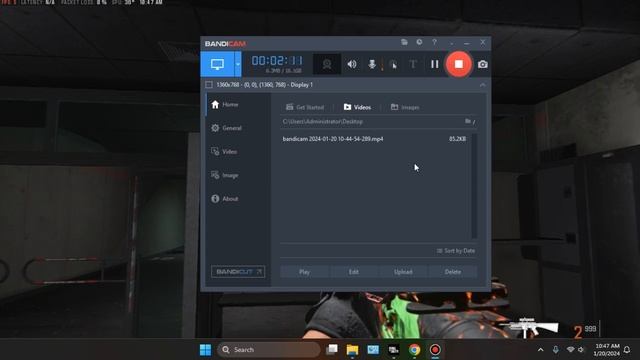
Task: Open notifications bell in taskbar
Action: tap(627, 350)
